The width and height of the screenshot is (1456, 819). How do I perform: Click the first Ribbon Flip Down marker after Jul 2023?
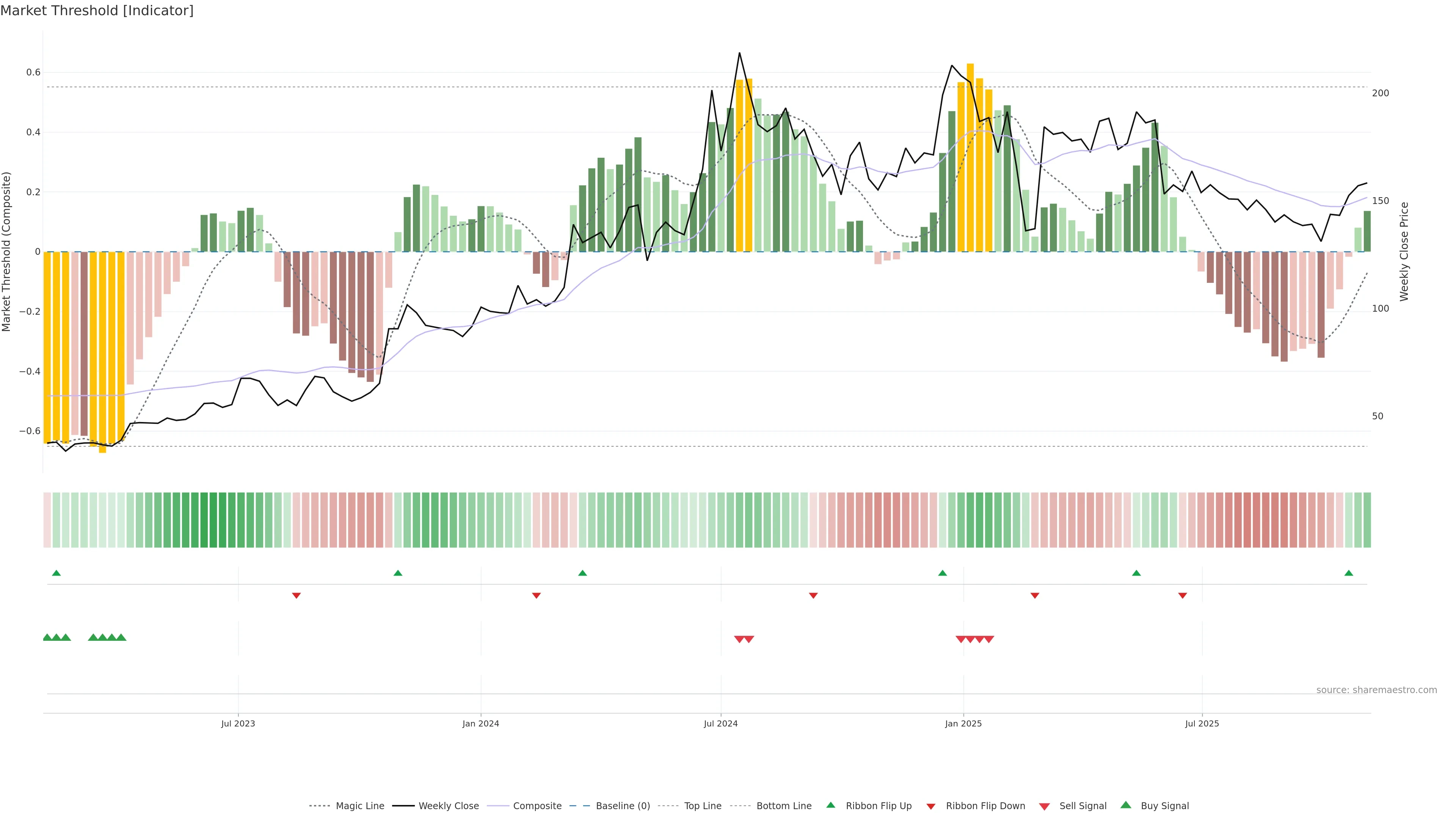pyautogui.click(x=296, y=595)
